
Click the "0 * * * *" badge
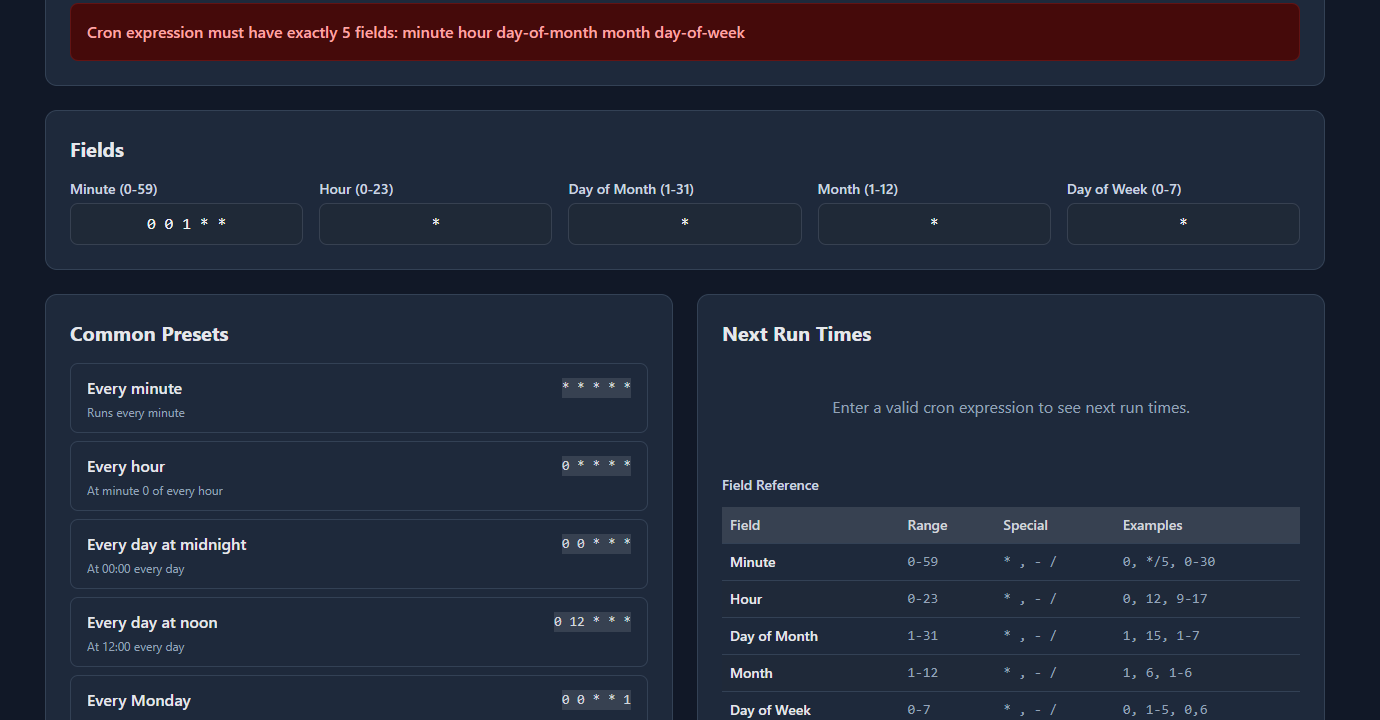[596, 464]
